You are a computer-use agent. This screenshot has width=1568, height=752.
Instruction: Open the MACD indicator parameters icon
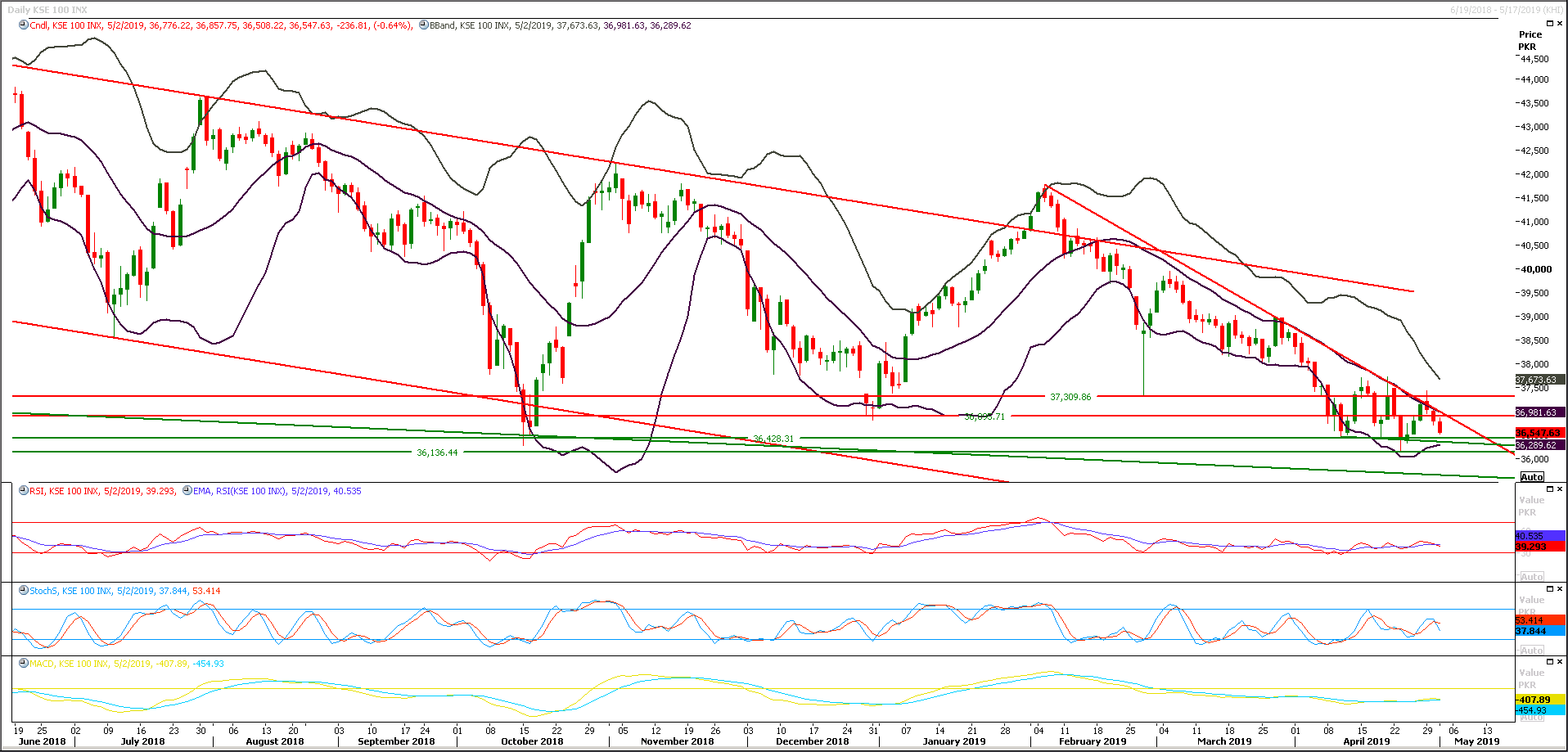click(x=23, y=664)
